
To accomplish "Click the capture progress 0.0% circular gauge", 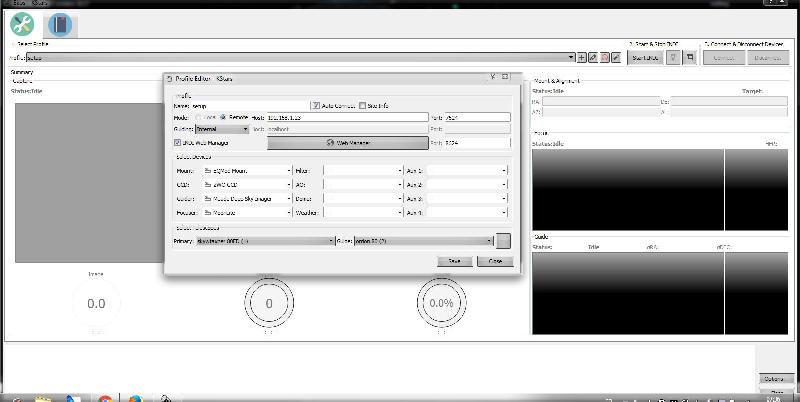I will coord(441,303).
